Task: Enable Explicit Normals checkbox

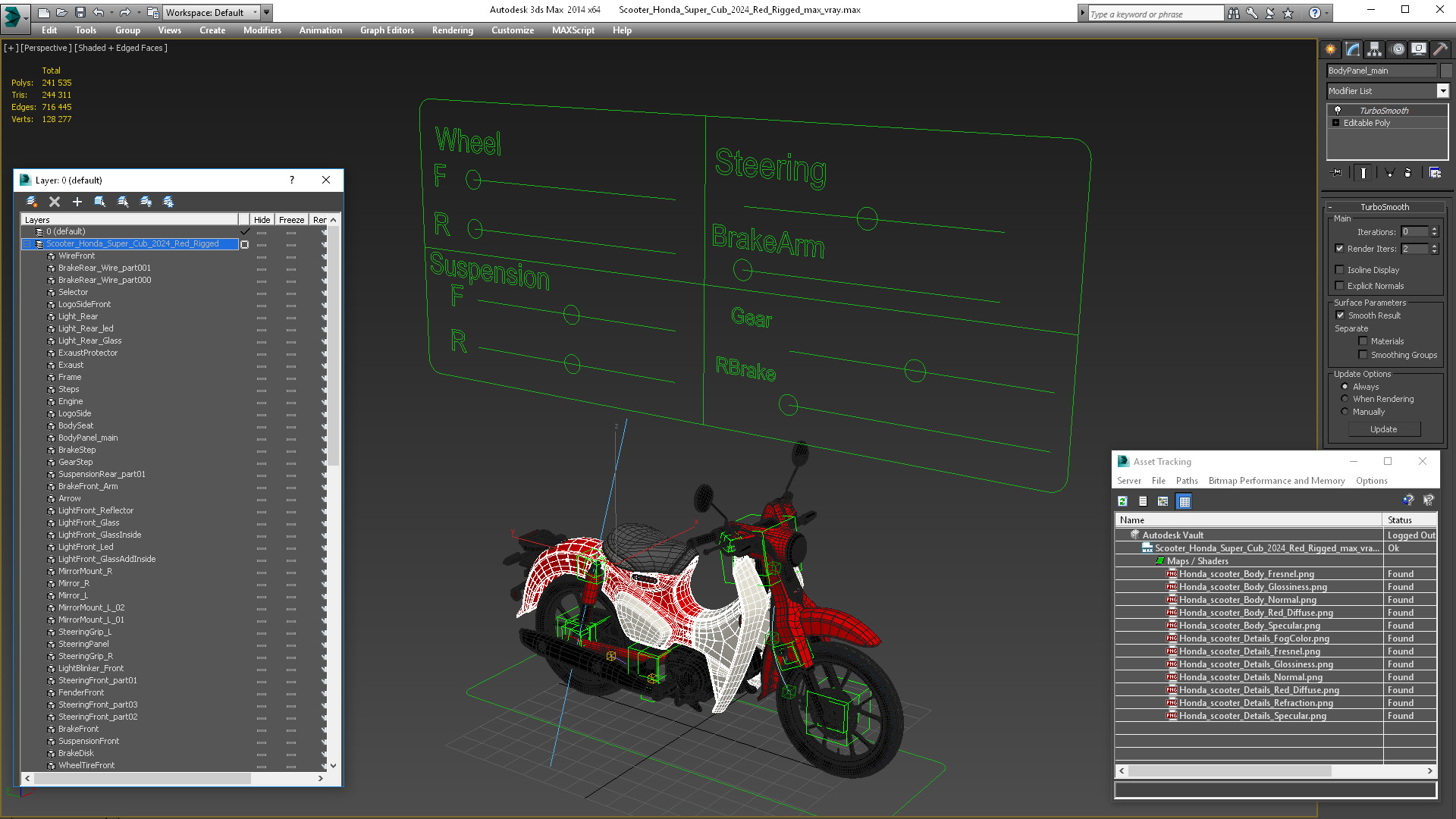Action: pyautogui.click(x=1340, y=286)
